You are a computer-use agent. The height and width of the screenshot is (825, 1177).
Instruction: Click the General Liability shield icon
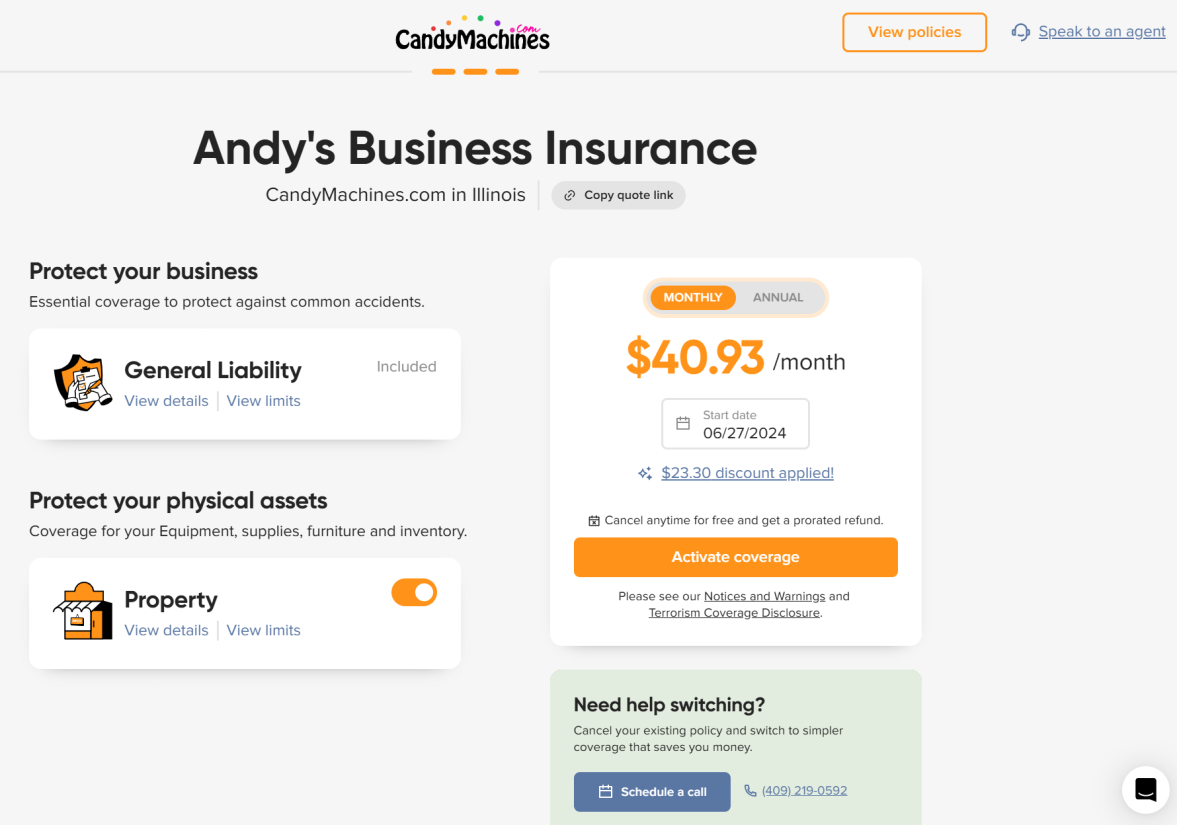(82, 383)
